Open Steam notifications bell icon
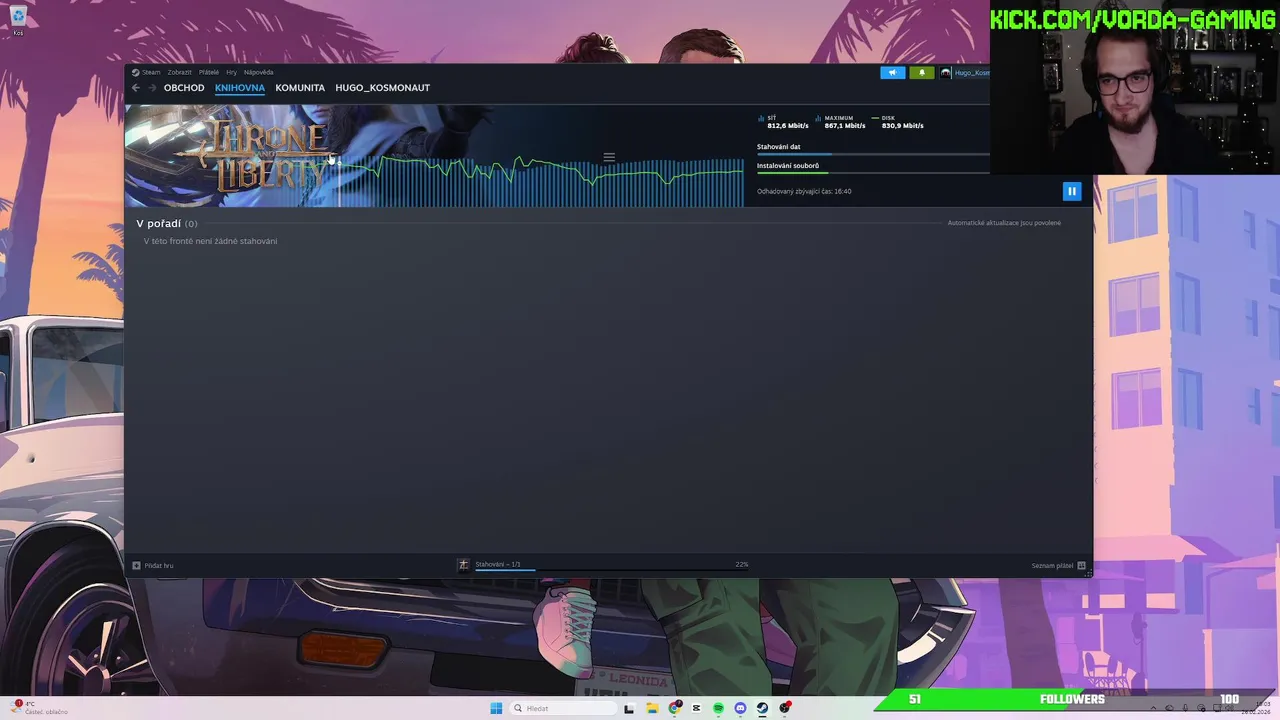This screenshot has height=720, width=1280. click(921, 72)
